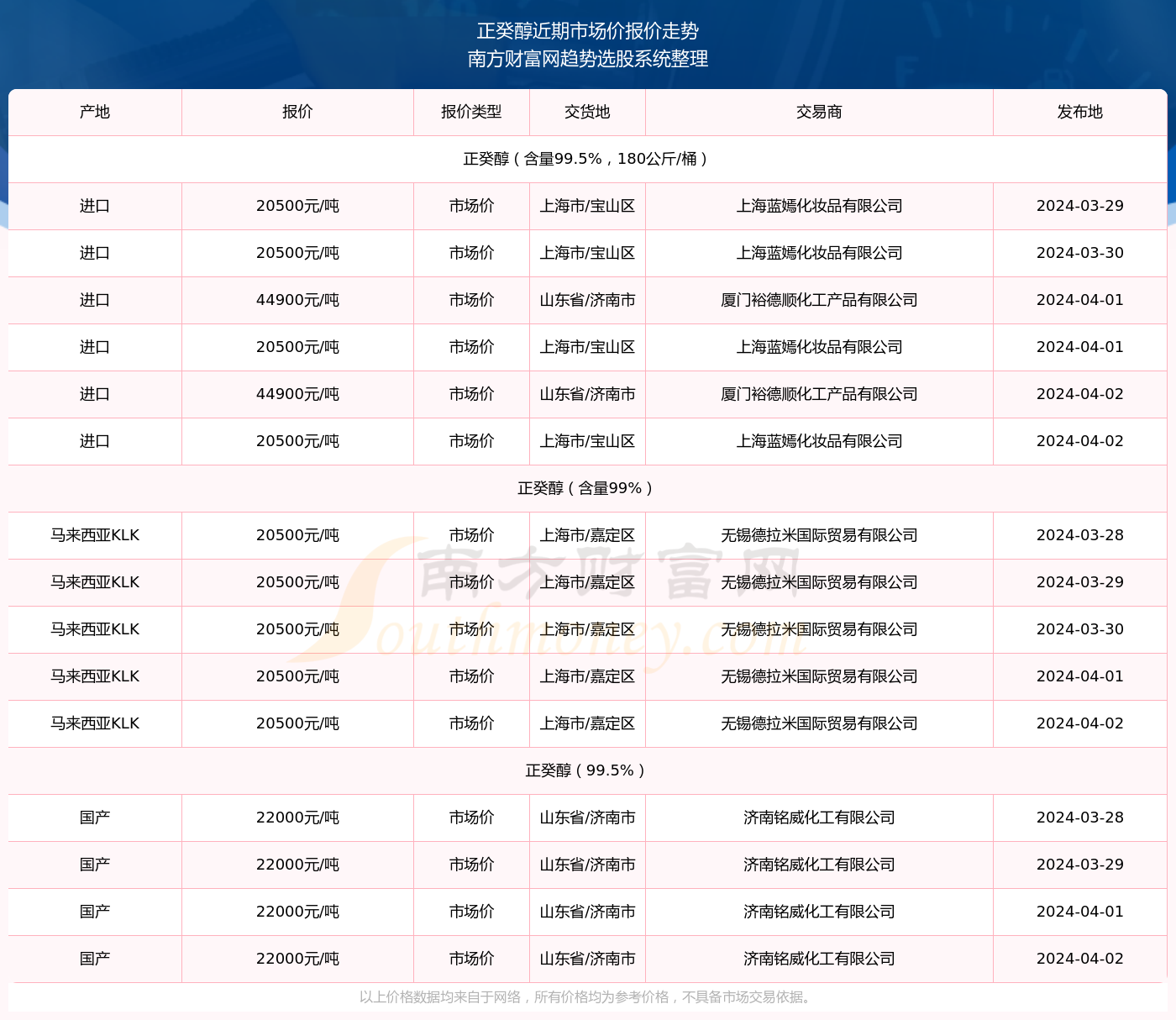Click the 报价 column header
The height and width of the screenshot is (1020, 1176).
click(297, 112)
